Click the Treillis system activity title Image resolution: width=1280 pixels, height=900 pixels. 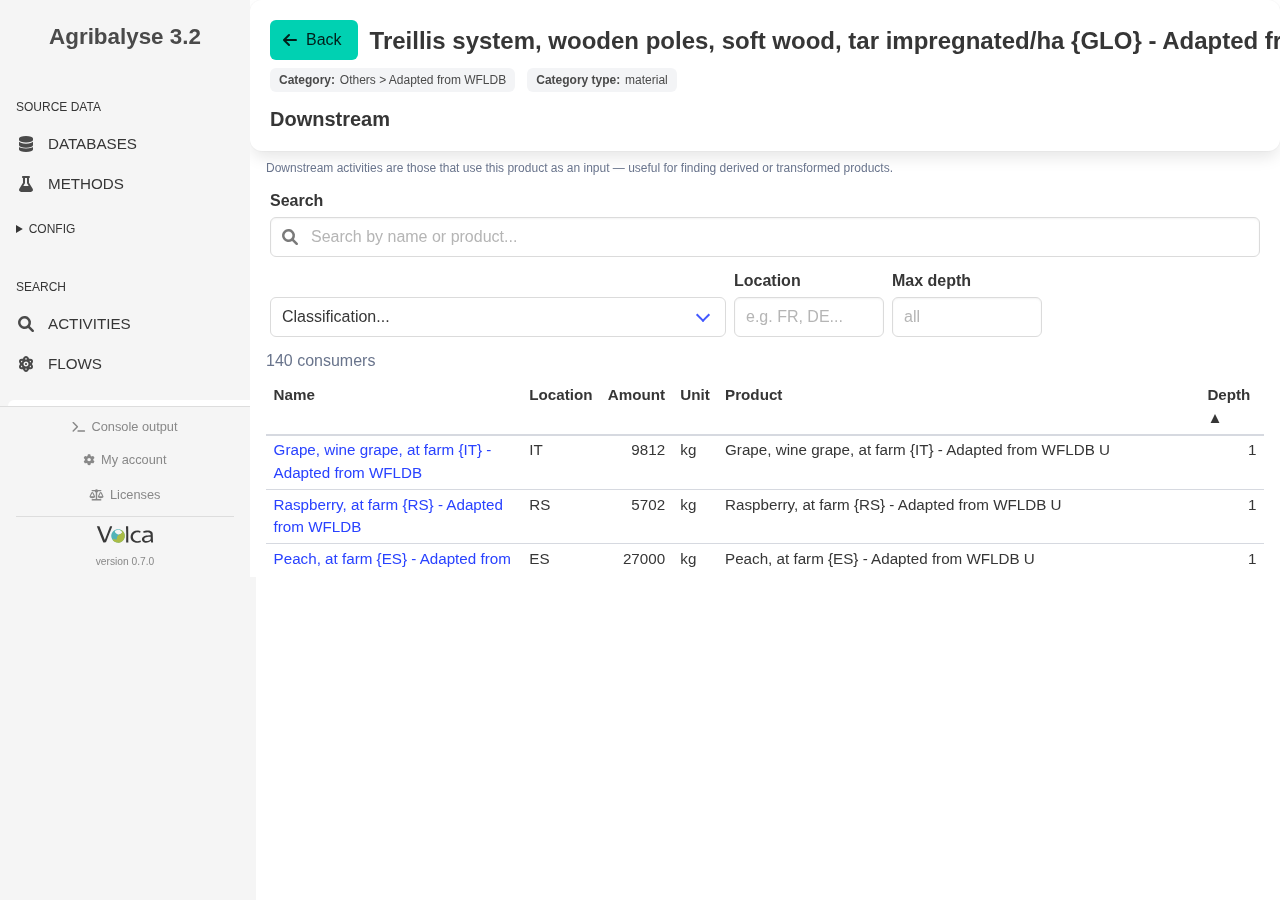[825, 41]
